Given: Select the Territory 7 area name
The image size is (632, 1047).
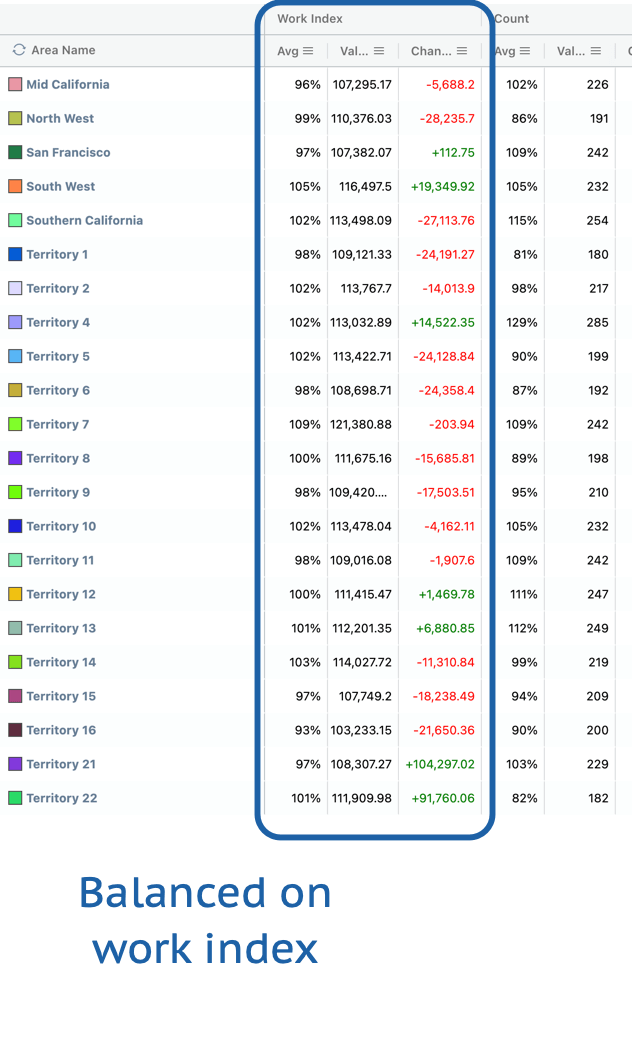Looking at the screenshot, I should [x=57, y=424].
